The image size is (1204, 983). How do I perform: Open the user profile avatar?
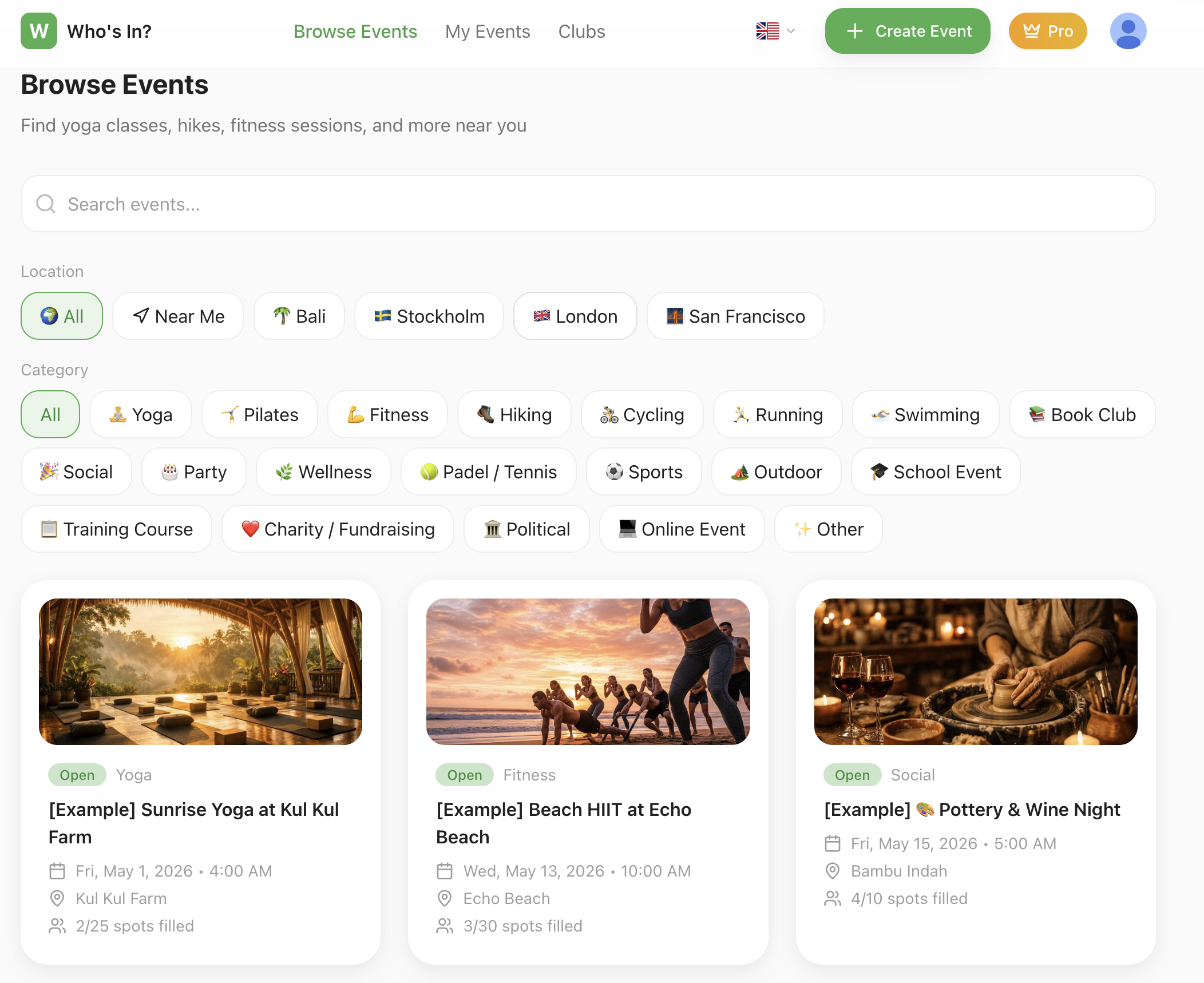pyautogui.click(x=1128, y=31)
